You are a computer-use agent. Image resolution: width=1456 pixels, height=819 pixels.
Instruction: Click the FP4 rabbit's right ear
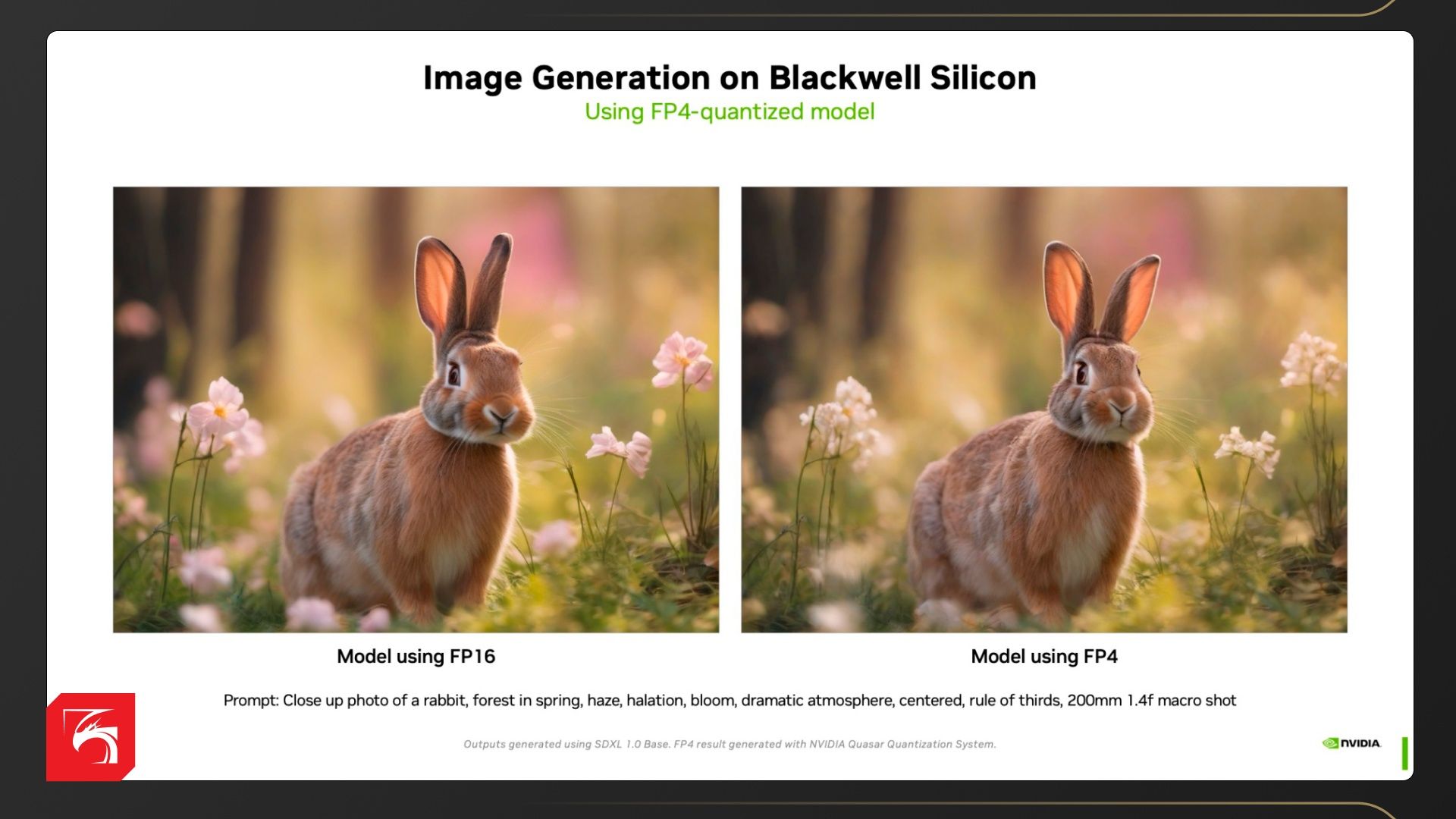pos(1132,297)
